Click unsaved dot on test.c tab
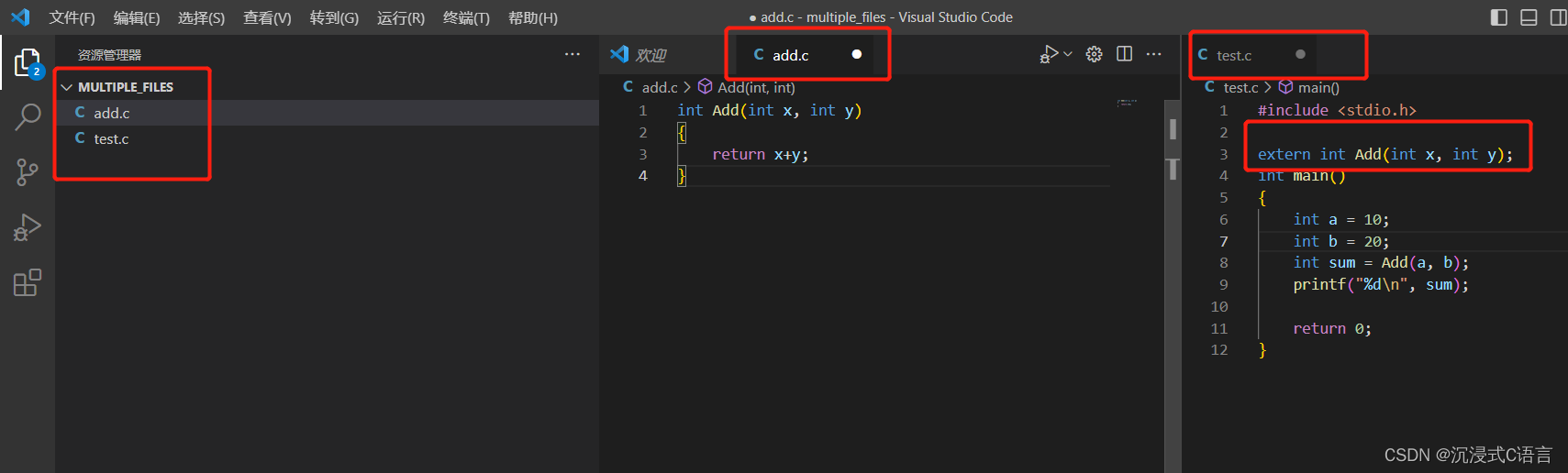Viewport: 1568px width, 473px height. pyautogui.click(x=1300, y=54)
